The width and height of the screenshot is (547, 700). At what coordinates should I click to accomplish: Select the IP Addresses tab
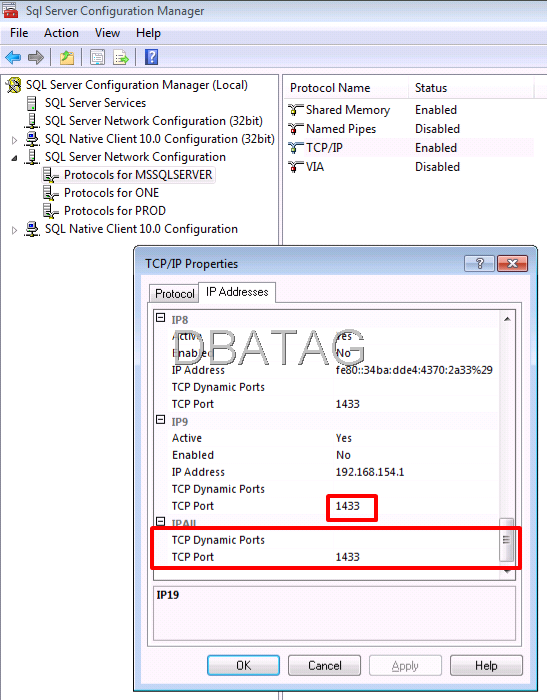pyautogui.click(x=237, y=292)
